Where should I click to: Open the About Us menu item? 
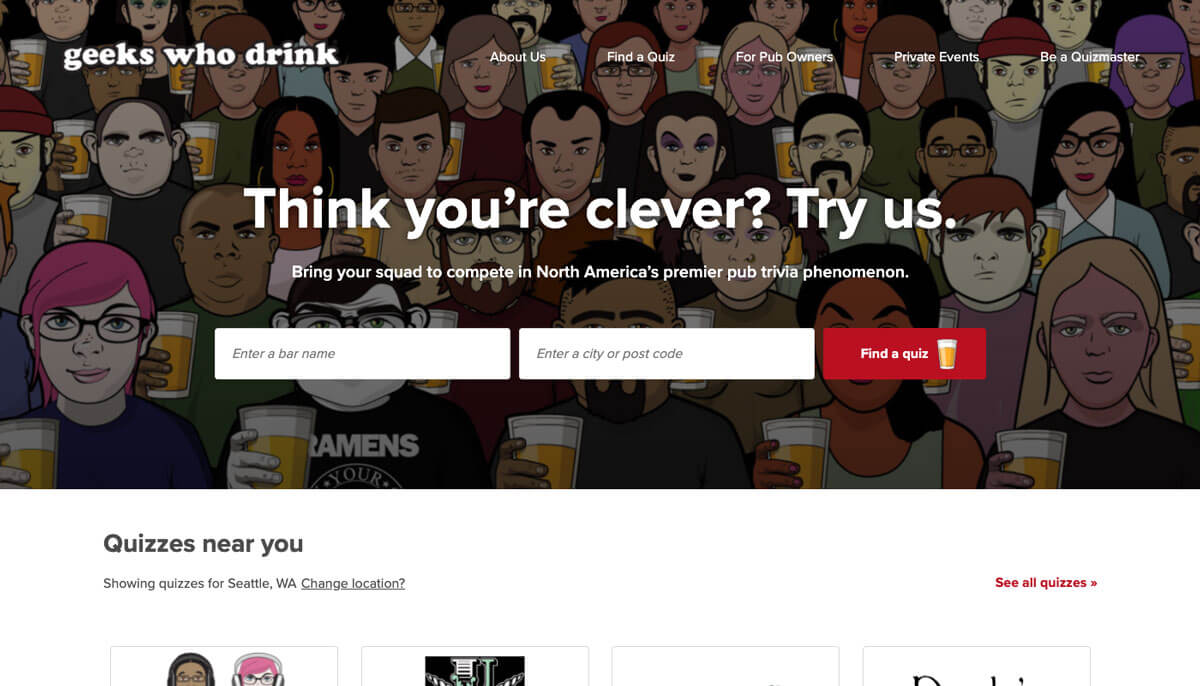518,57
